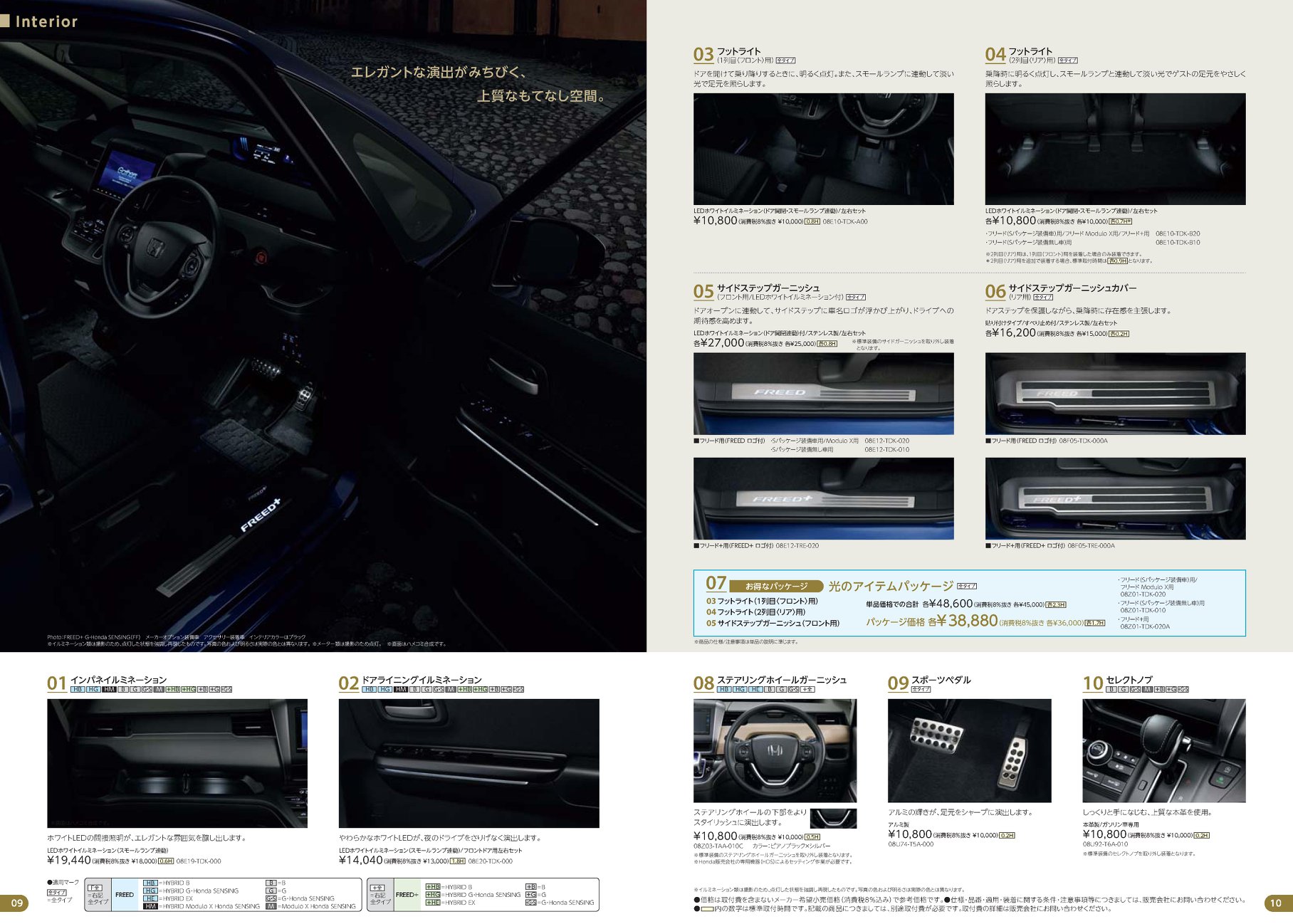Click the ¥14,040 price
Image resolution: width=1293 pixels, height=924 pixels.
click(361, 860)
